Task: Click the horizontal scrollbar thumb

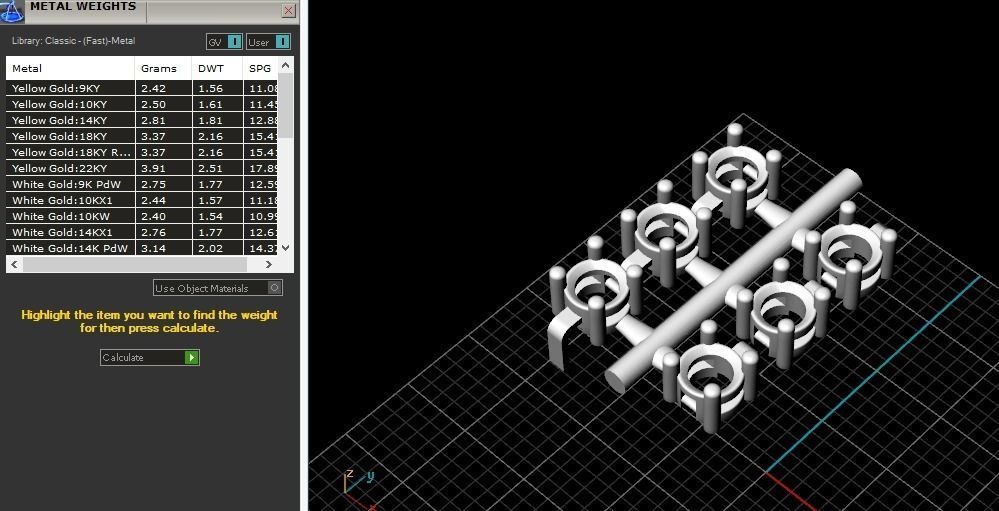Action: (134, 264)
